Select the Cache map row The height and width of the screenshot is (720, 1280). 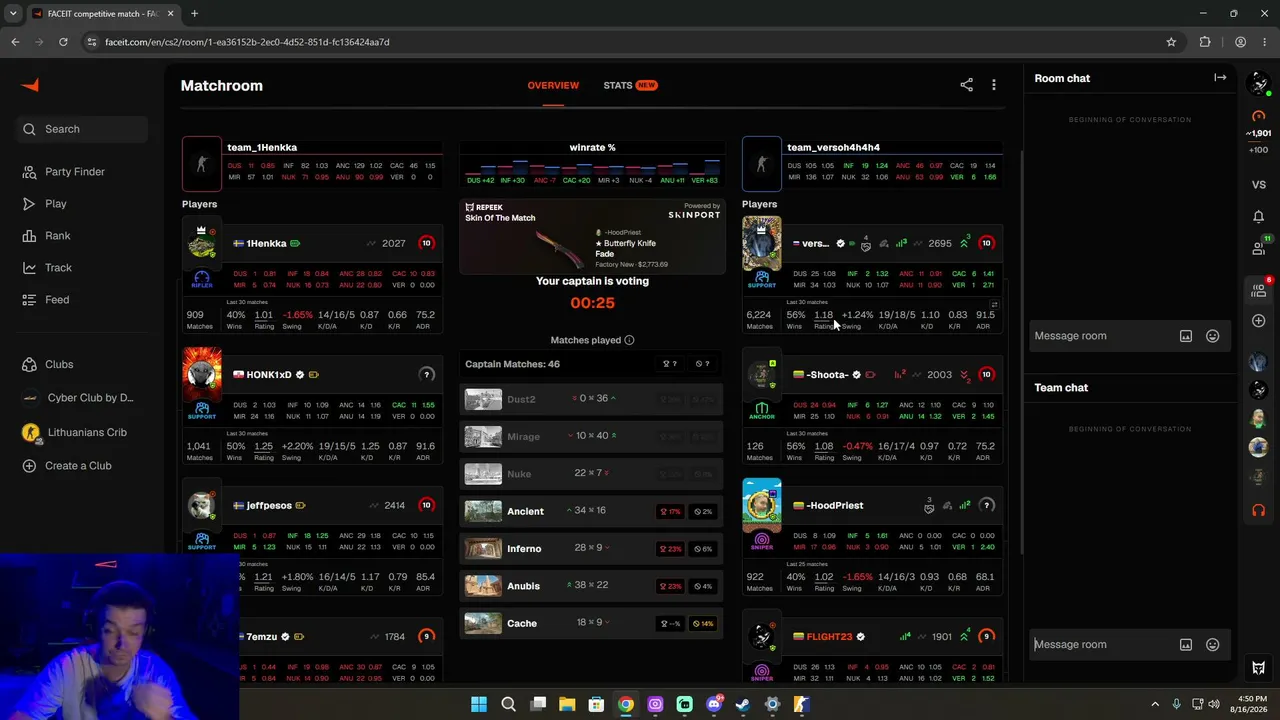(592, 623)
